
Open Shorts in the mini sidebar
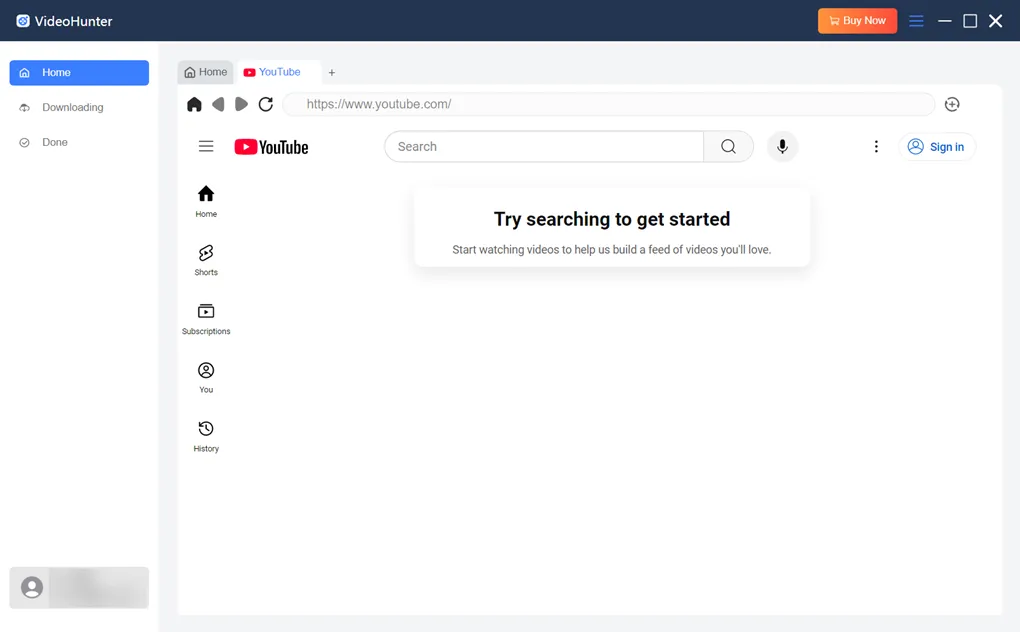click(x=206, y=260)
